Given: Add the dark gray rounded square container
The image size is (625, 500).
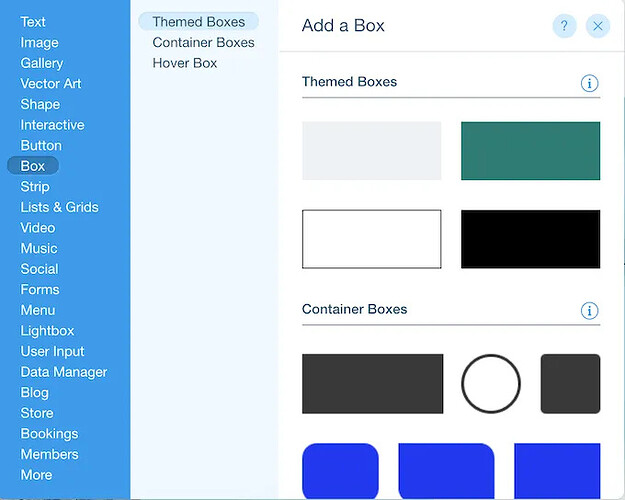Looking at the screenshot, I should tap(570, 384).
